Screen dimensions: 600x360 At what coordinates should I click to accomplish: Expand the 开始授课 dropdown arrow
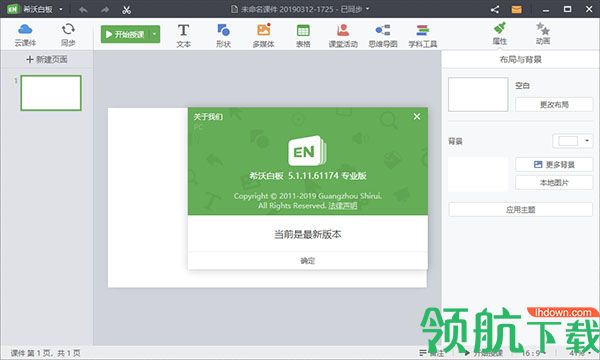pos(155,34)
